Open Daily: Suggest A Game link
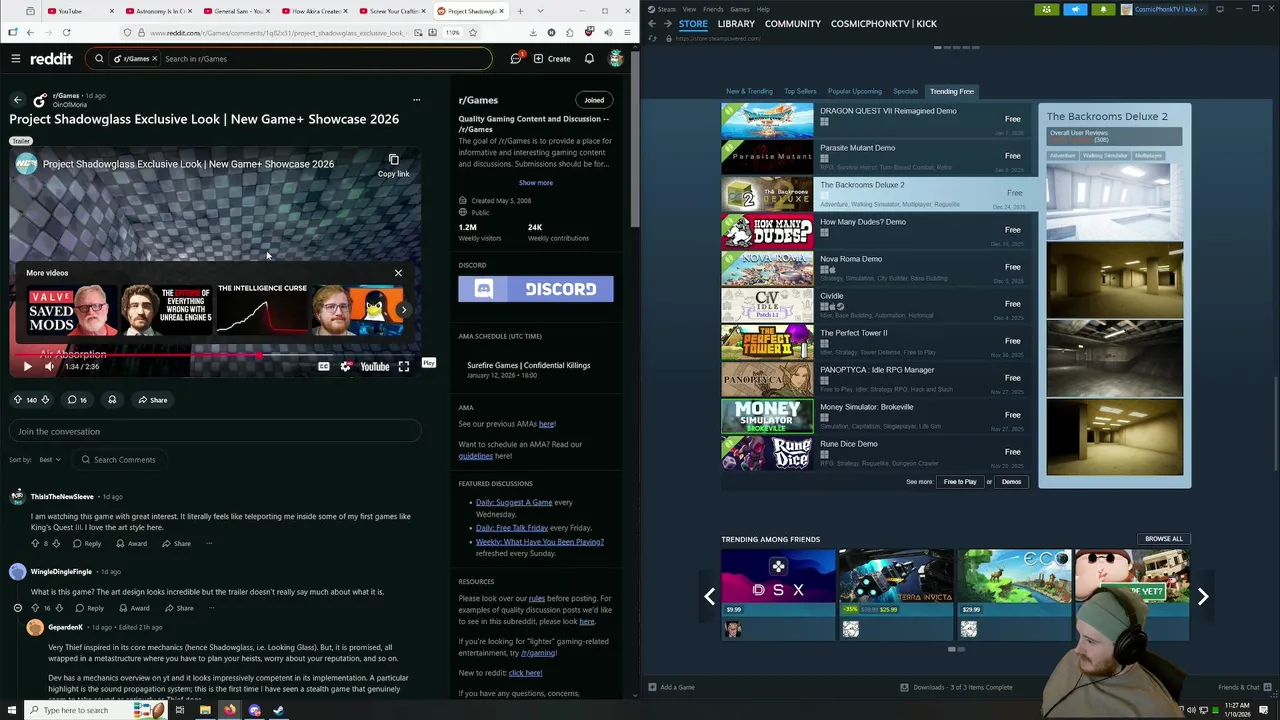The image size is (1280, 720). (x=514, y=503)
